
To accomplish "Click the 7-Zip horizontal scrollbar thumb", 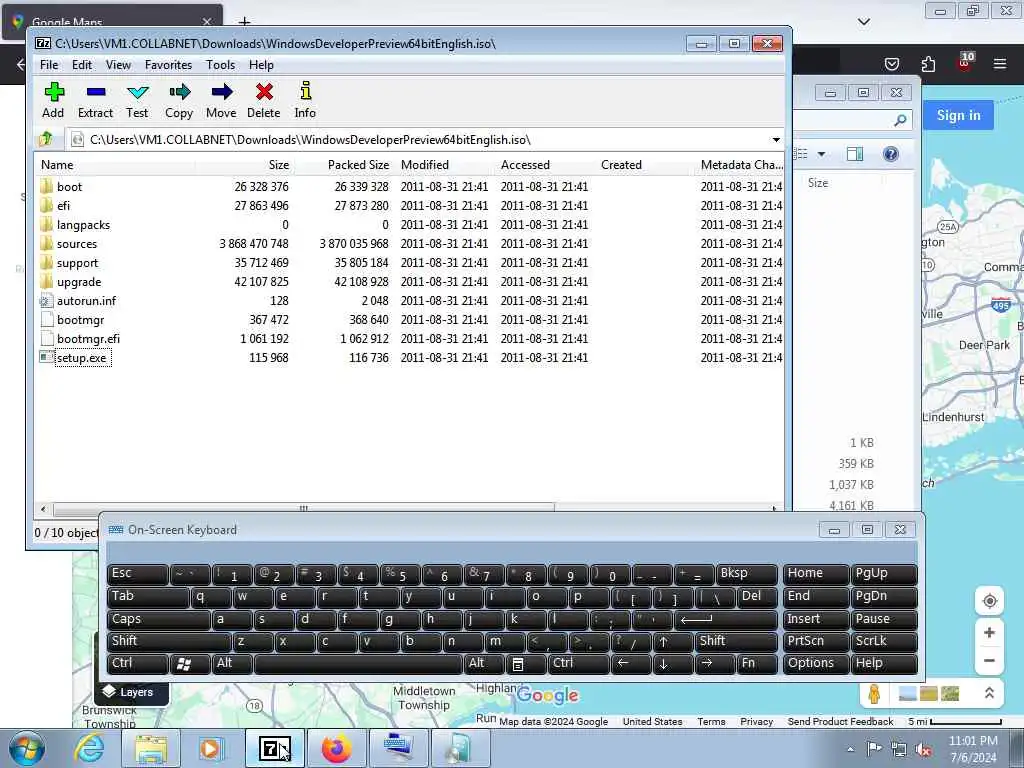I will click(x=304, y=507).
